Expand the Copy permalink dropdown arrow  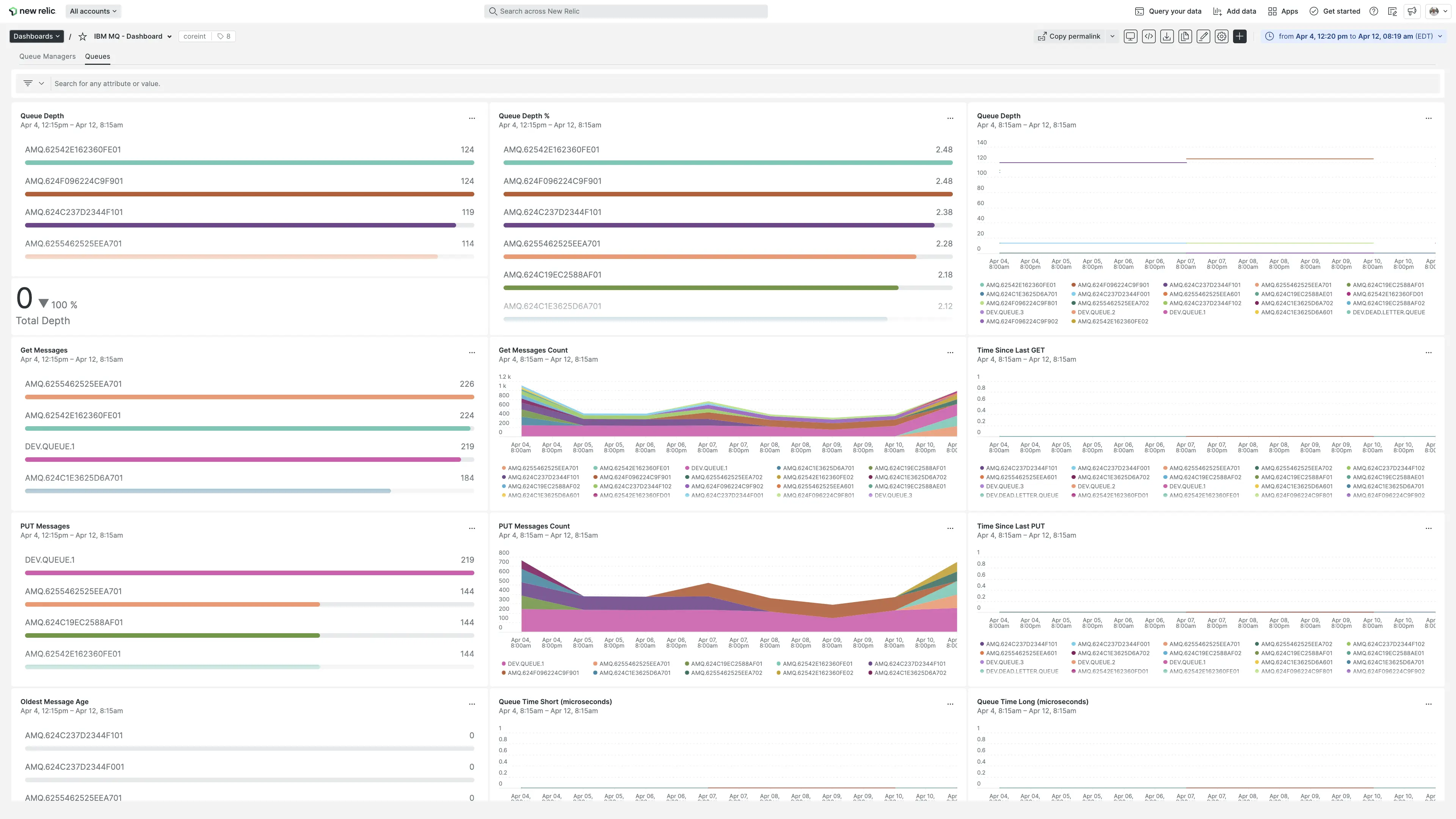click(x=1112, y=36)
